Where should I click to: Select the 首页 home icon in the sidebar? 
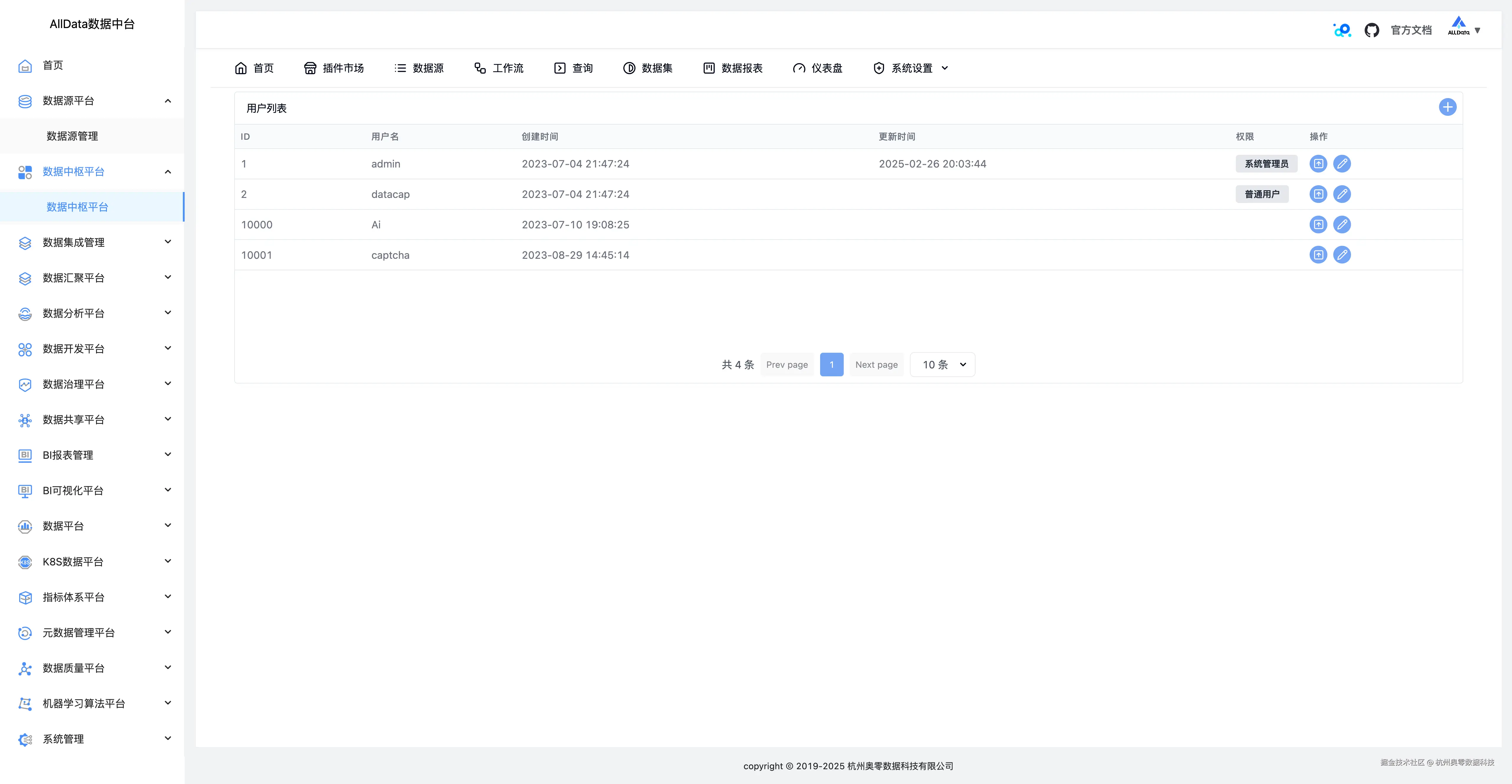click(25, 66)
